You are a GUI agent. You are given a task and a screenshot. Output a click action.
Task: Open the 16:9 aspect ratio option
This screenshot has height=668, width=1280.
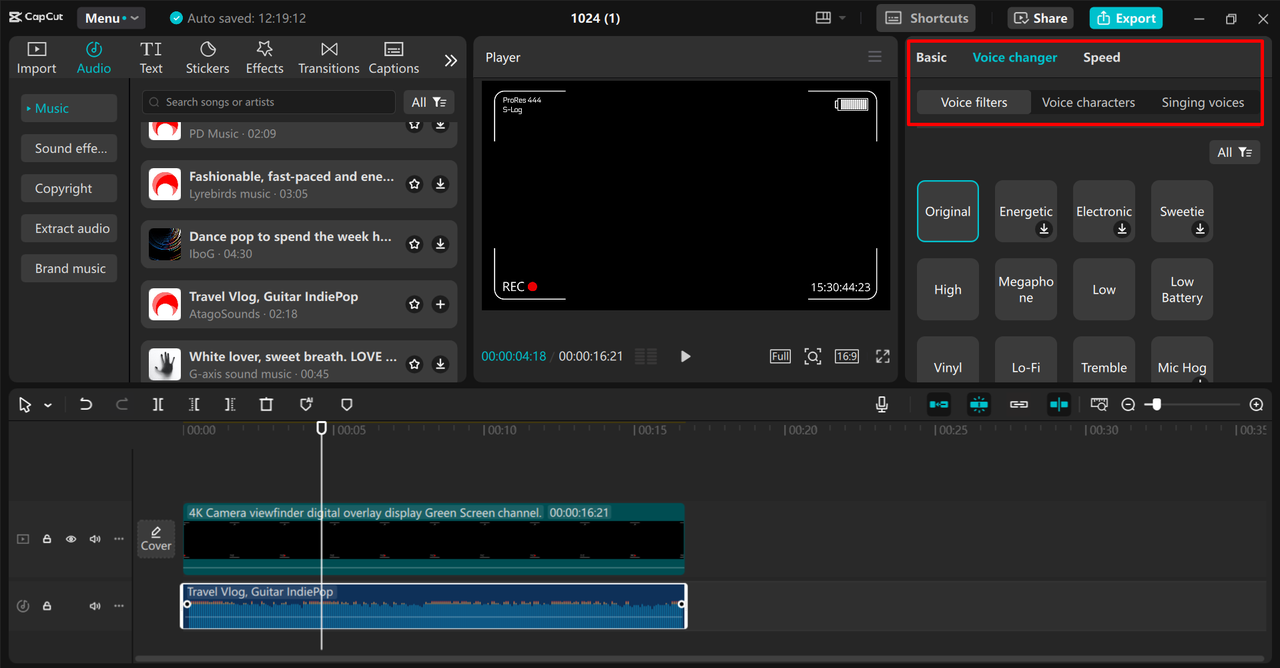click(x=847, y=356)
